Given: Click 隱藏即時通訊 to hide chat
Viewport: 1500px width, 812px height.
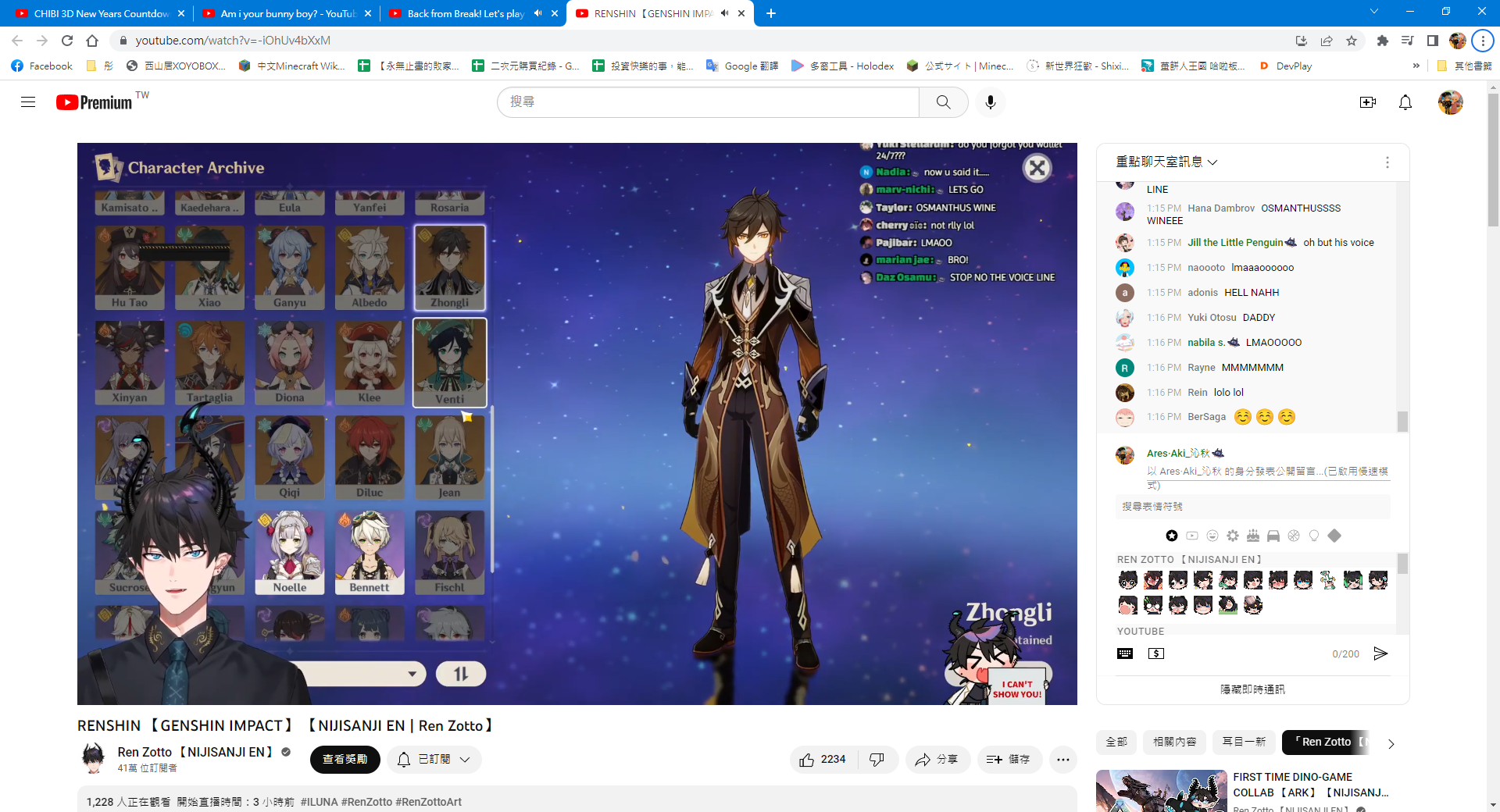Looking at the screenshot, I should pyautogui.click(x=1252, y=689).
